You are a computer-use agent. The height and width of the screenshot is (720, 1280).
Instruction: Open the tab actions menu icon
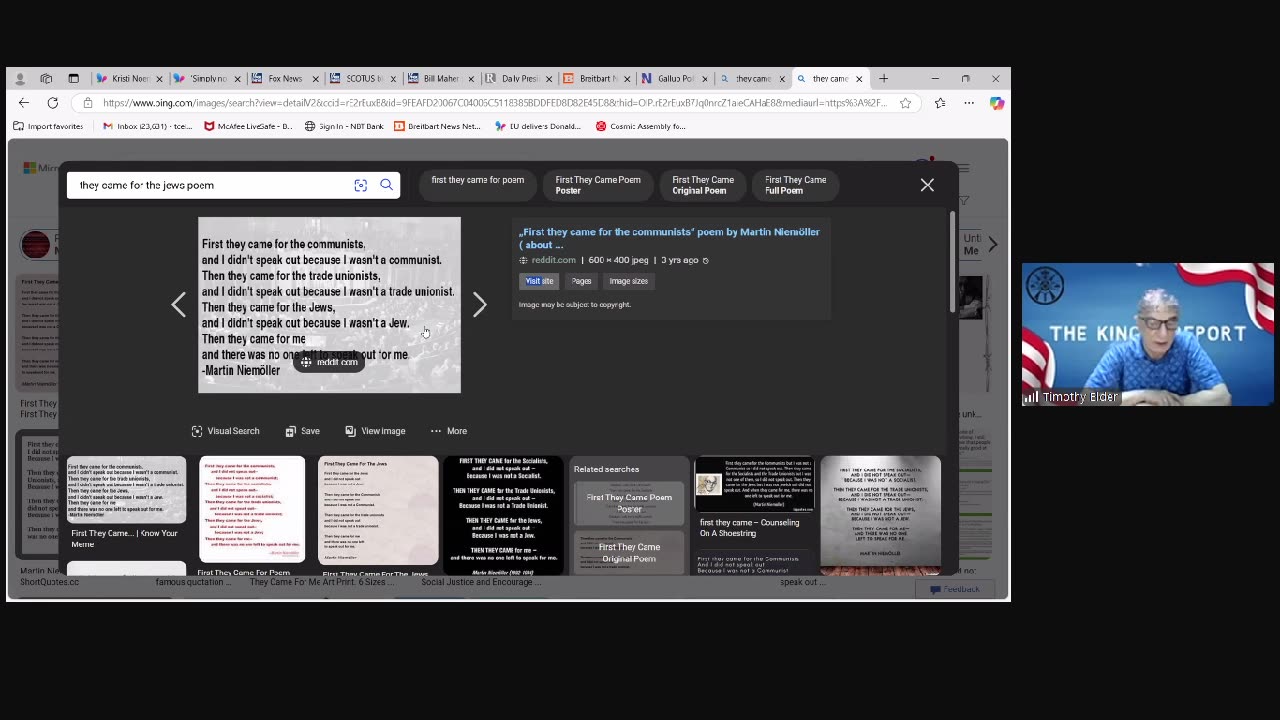(x=73, y=79)
